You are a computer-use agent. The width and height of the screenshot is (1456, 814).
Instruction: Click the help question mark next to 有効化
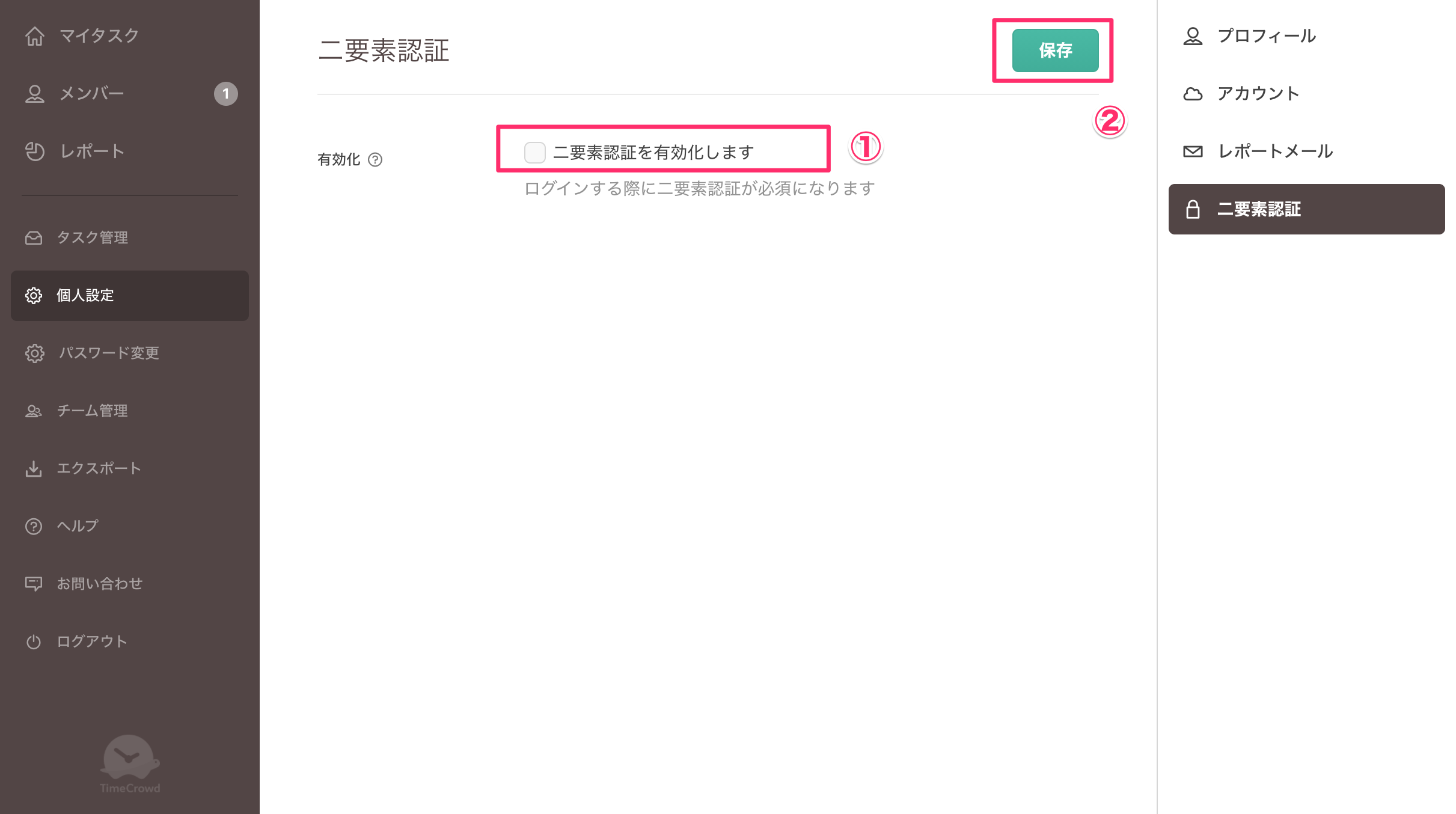(375, 160)
